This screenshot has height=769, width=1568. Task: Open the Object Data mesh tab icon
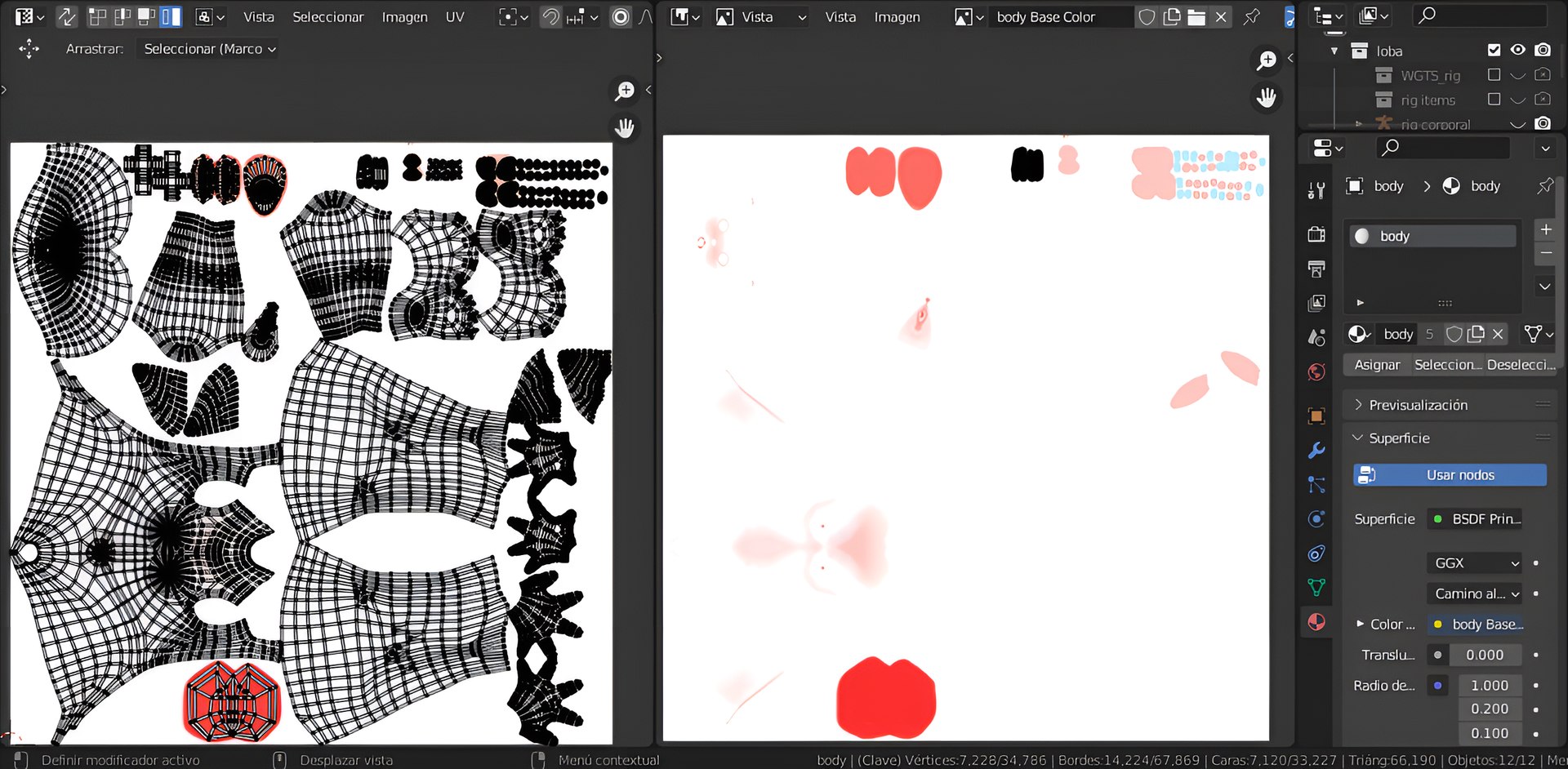[1316, 587]
